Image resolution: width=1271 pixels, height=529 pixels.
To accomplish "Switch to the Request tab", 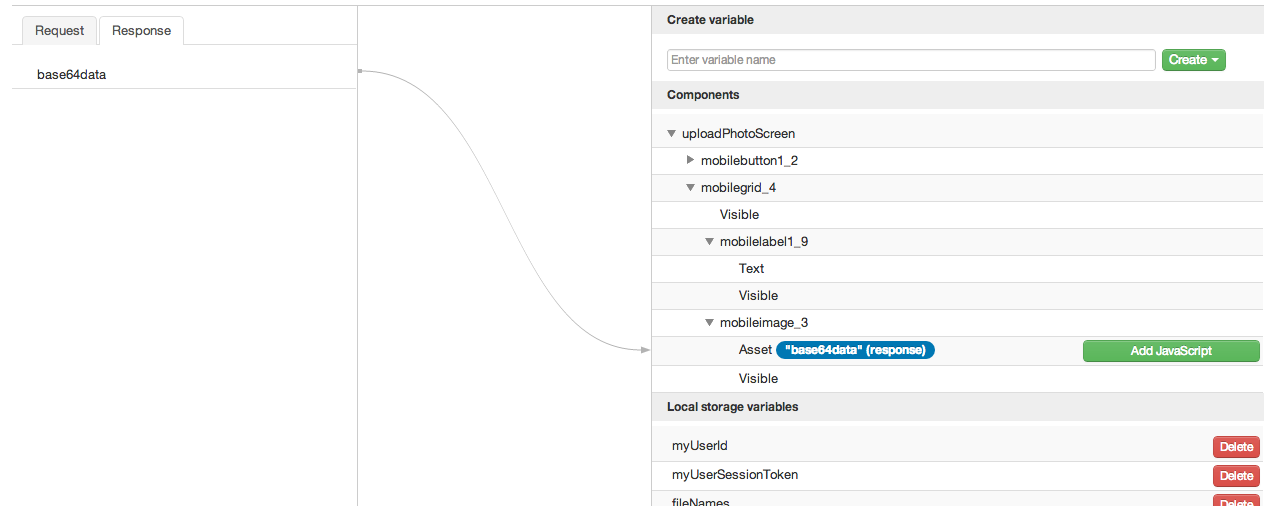I will coord(59,30).
